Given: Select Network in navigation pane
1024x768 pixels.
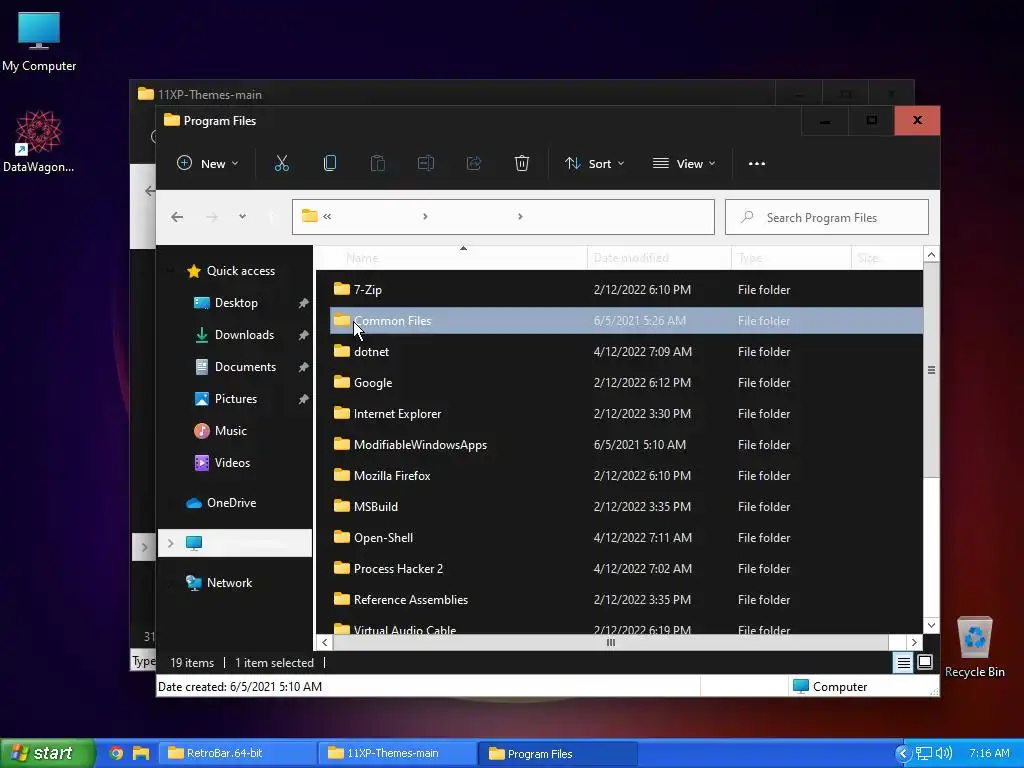Looking at the screenshot, I should coord(229,583).
